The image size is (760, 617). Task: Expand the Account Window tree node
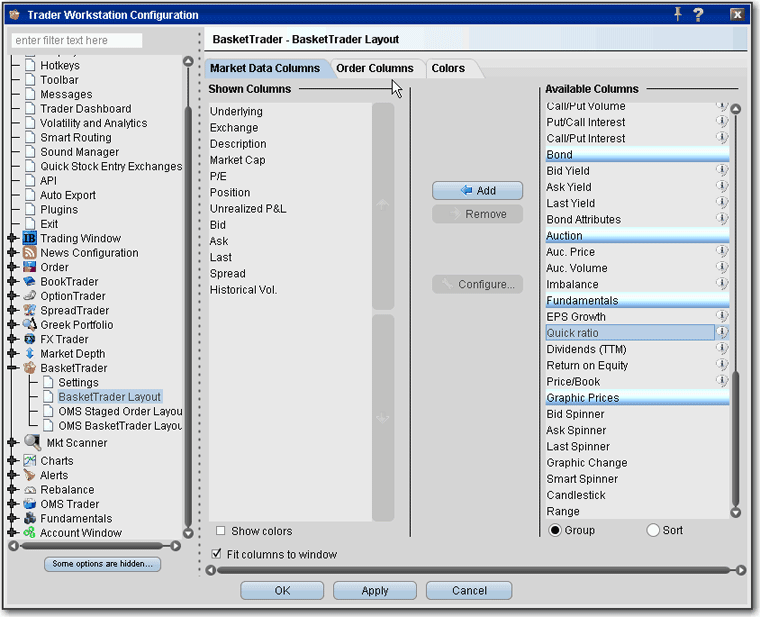(x=13, y=533)
